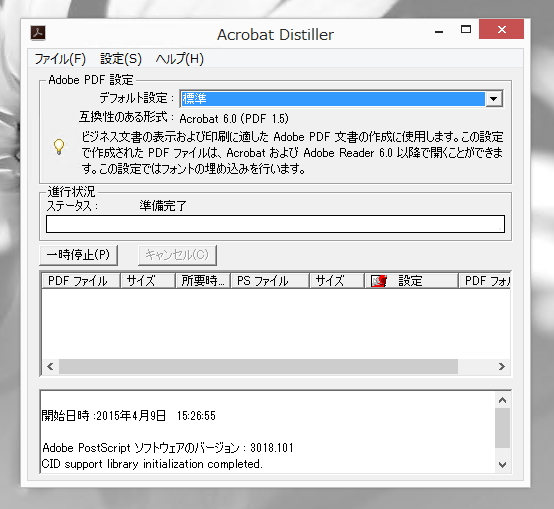The image size is (554, 509).
Task: Maximize the Acrobat Distiller window
Action: [466, 30]
